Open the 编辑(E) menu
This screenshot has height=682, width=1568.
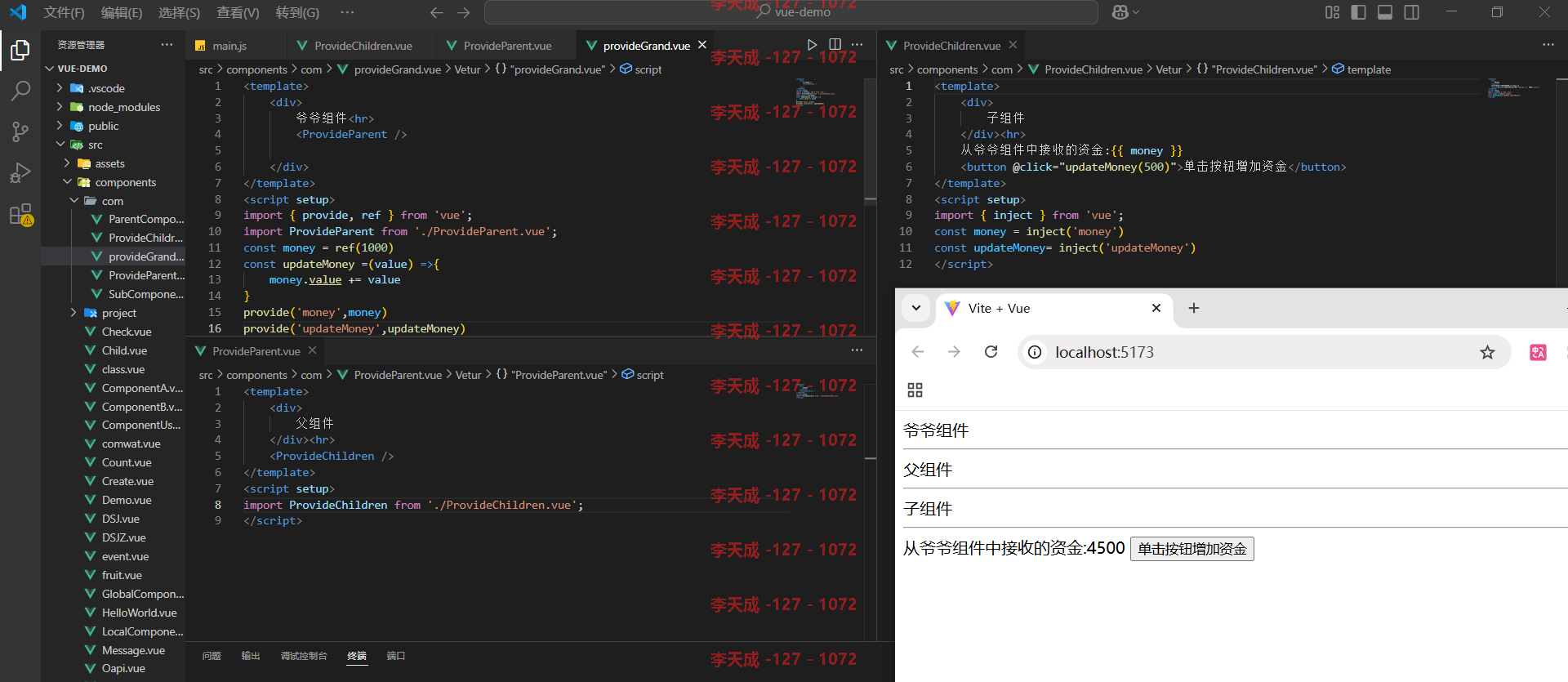[x=122, y=12]
